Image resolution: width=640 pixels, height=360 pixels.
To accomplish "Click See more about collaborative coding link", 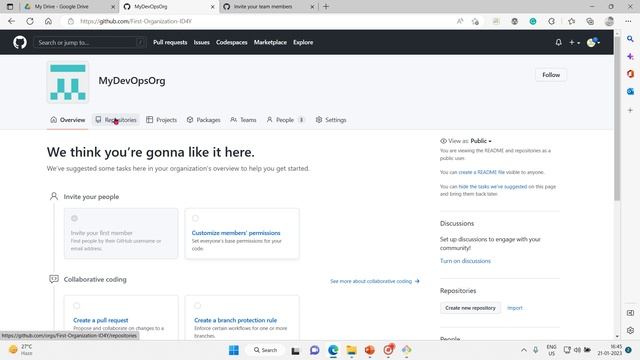I will [x=375, y=281].
